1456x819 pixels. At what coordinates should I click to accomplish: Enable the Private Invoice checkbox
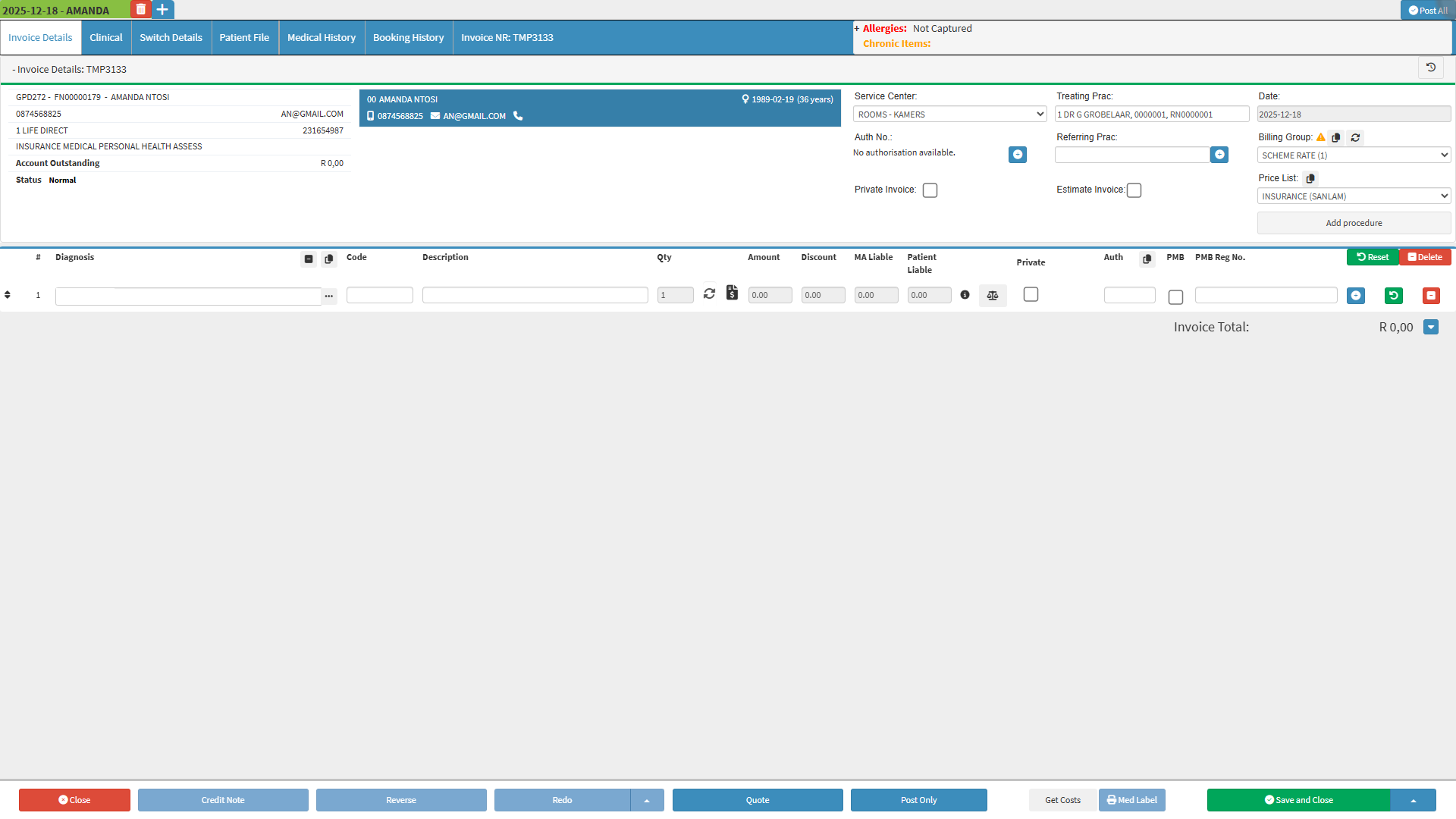point(930,190)
